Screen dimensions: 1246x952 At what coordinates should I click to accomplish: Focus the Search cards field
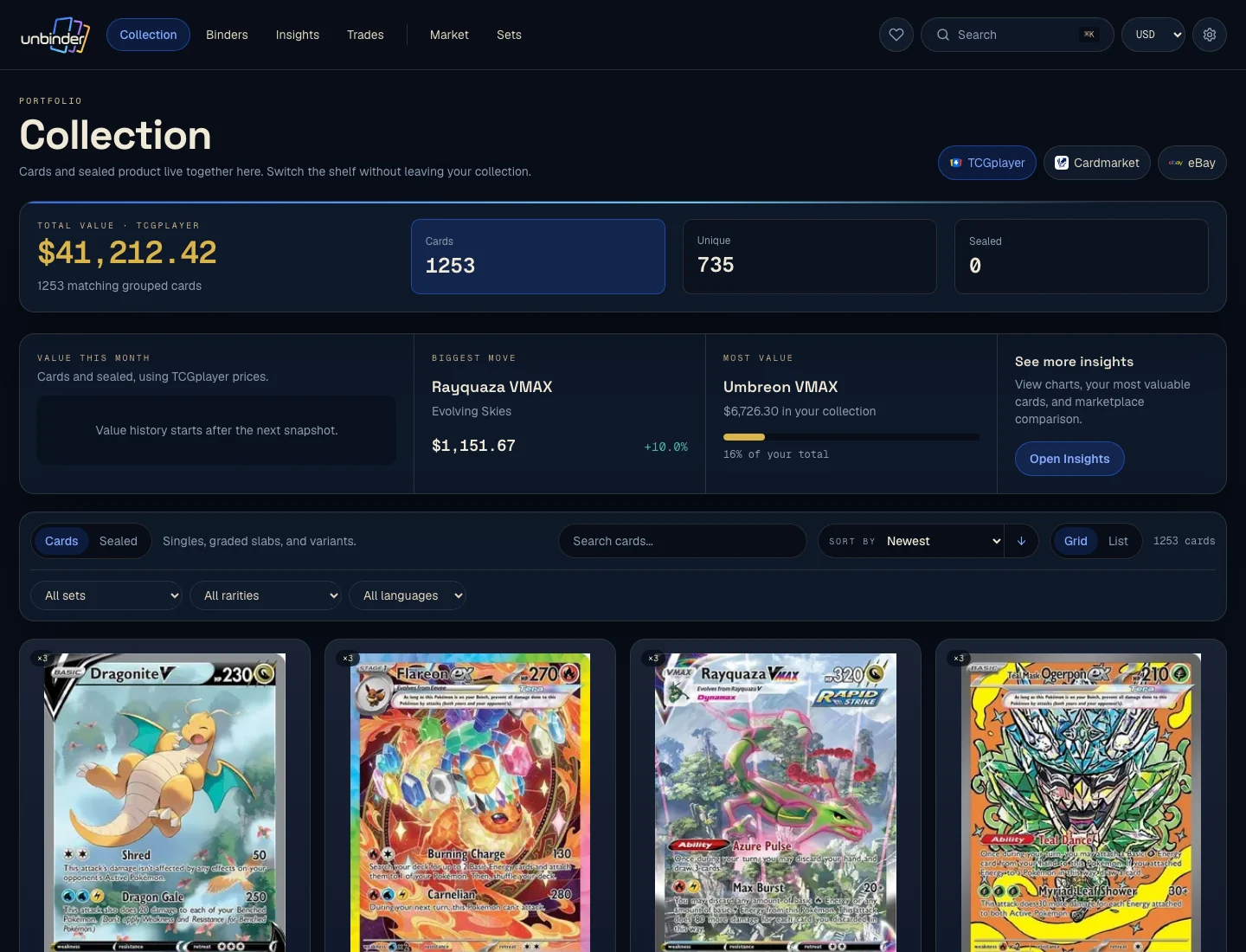683,541
